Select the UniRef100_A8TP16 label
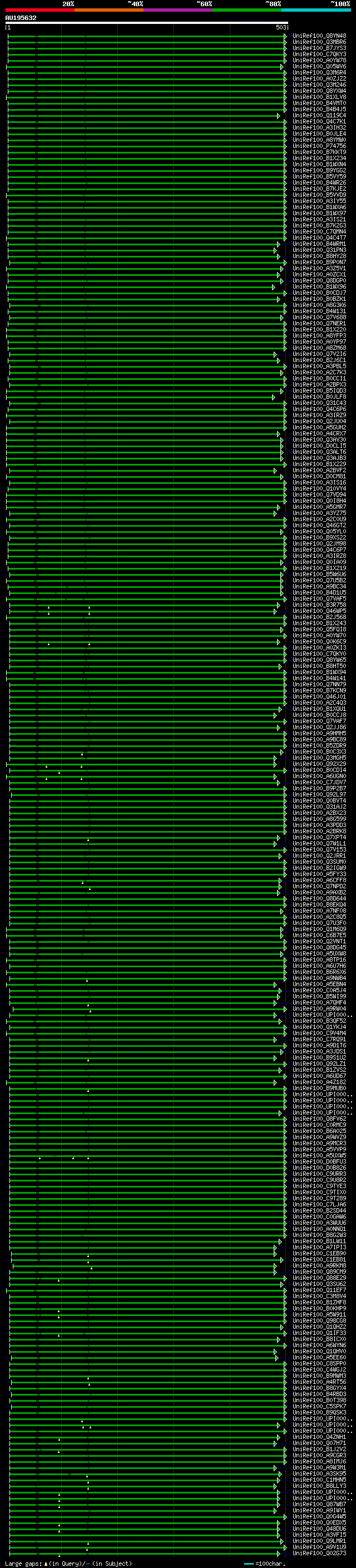Viewport: 356px width, 1568px height. [319, 959]
